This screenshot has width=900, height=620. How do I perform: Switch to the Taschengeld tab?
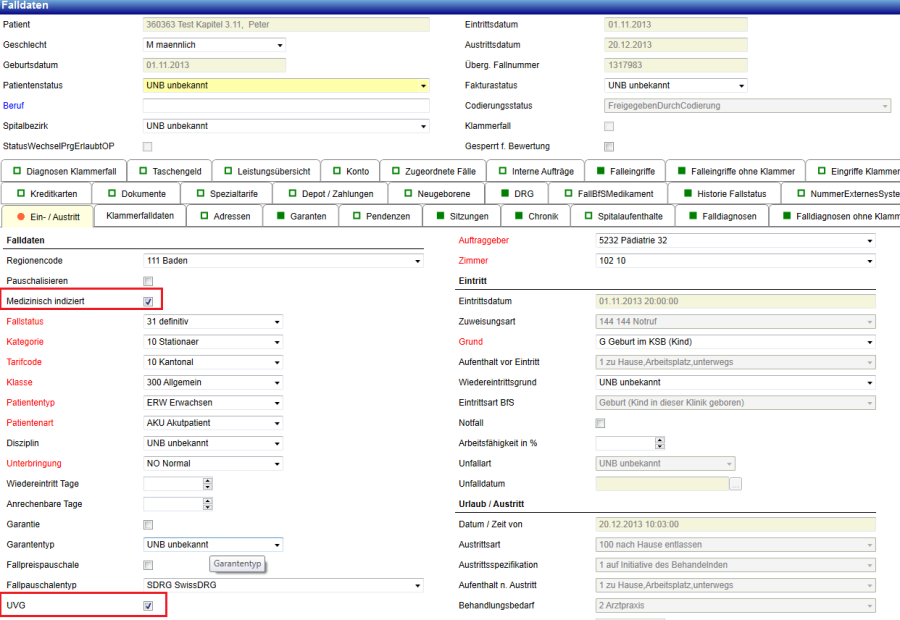coord(170,171)
